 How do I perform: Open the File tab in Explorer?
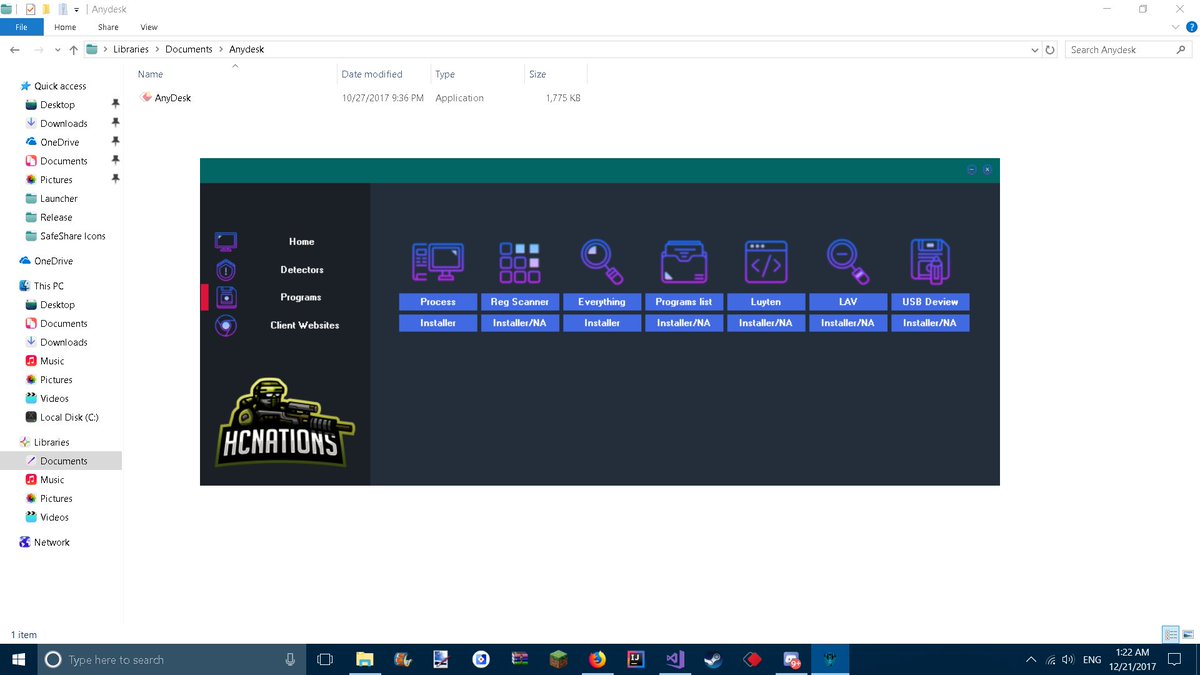point(21,27)
